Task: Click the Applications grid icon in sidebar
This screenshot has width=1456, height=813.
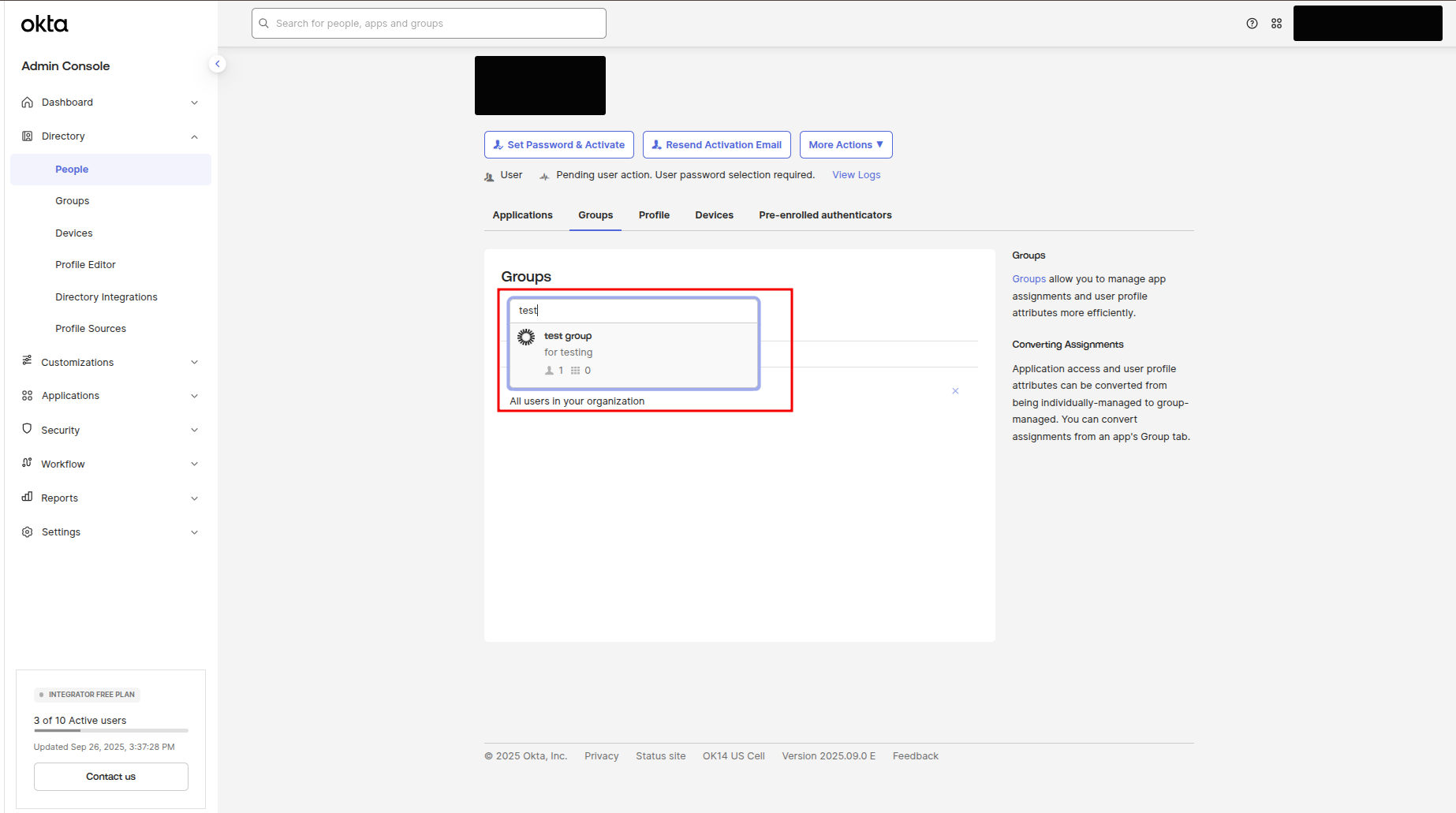Action: tap(28, 396)
